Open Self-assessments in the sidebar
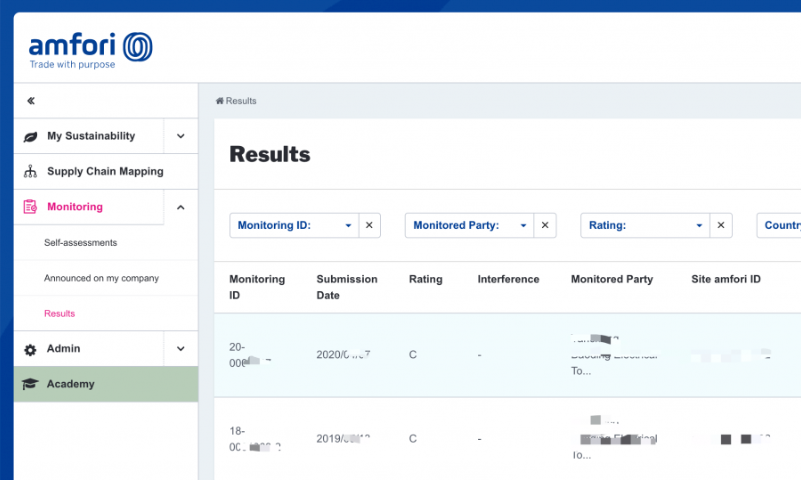Viewport: 801px width, 480px height. tap(80, 243)
